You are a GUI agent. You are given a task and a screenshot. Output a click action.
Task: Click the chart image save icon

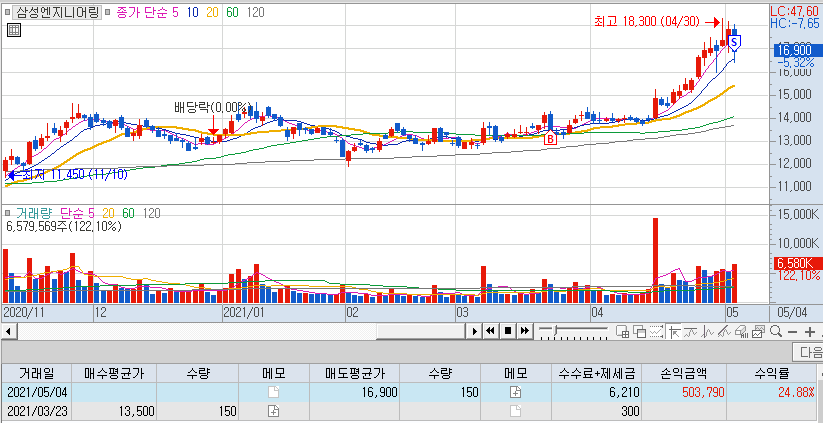[x=758, y=332]
